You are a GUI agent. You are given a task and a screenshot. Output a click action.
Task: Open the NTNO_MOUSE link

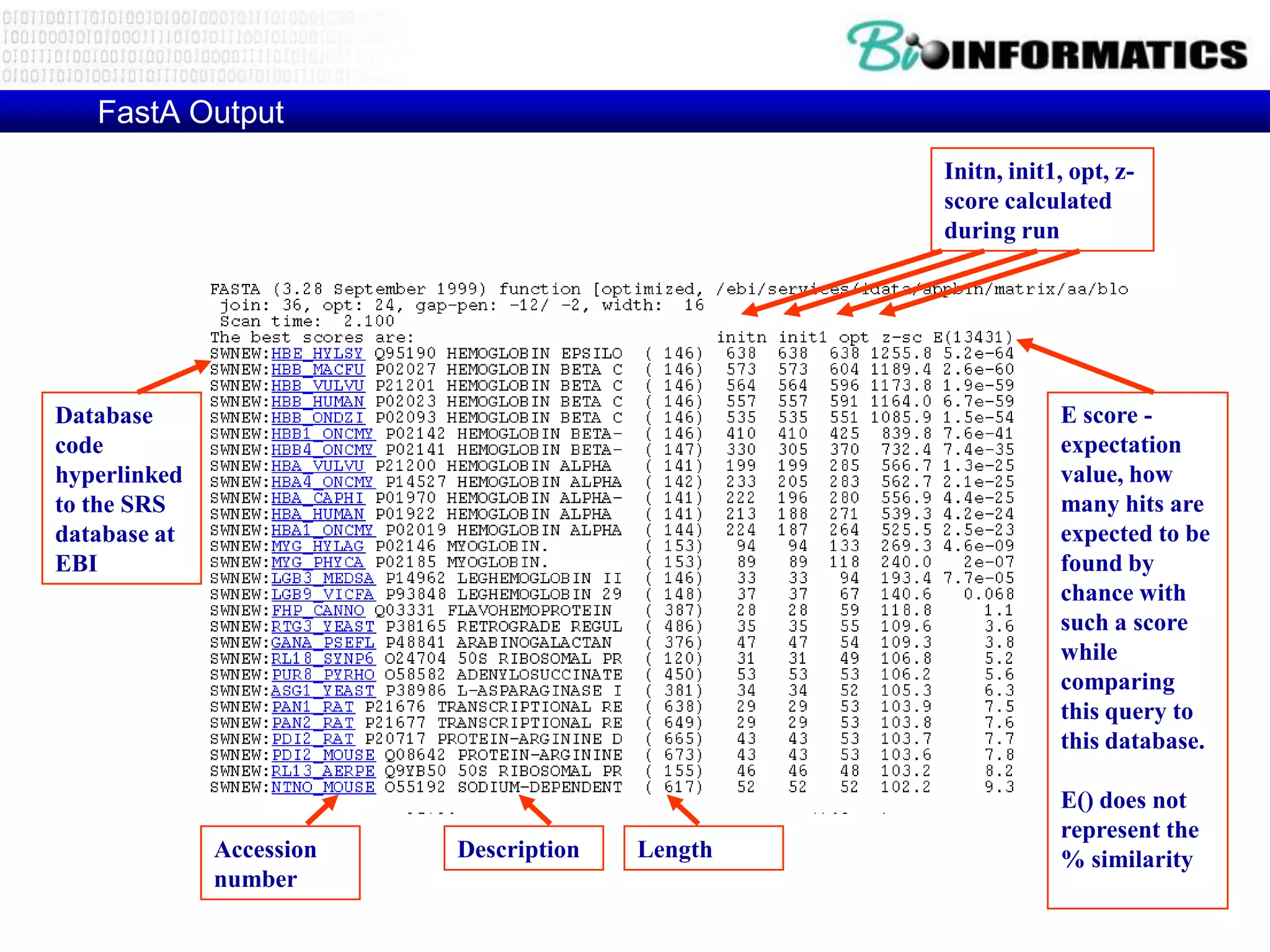[x=322, y=788]
